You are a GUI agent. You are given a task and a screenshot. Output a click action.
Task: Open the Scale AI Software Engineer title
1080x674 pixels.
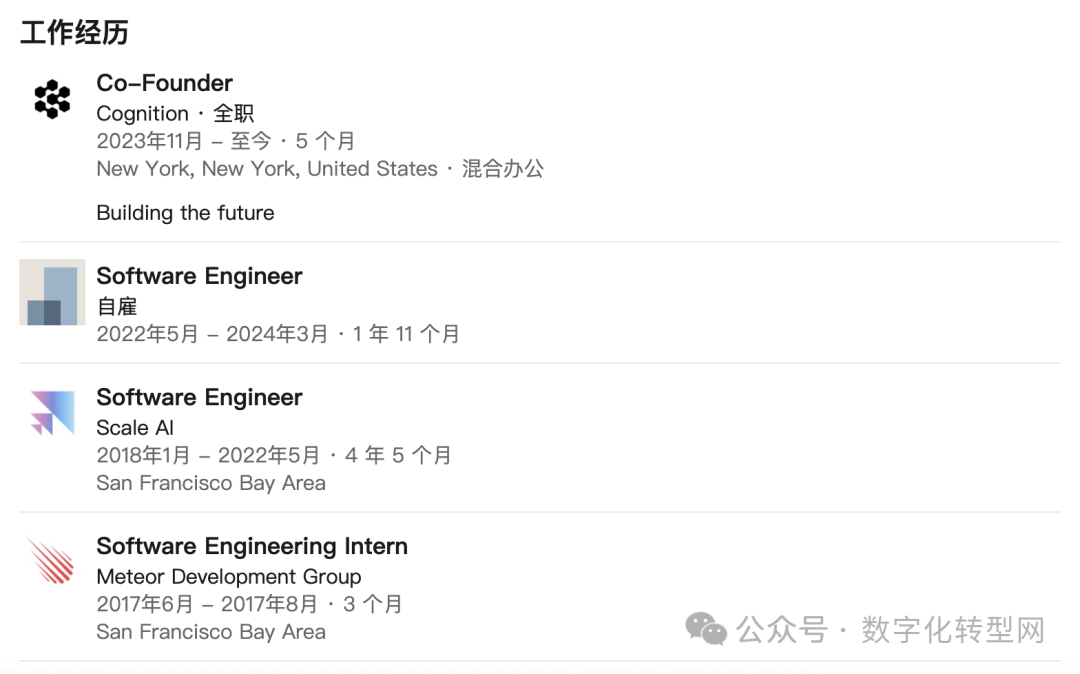[x=199, y=397]
